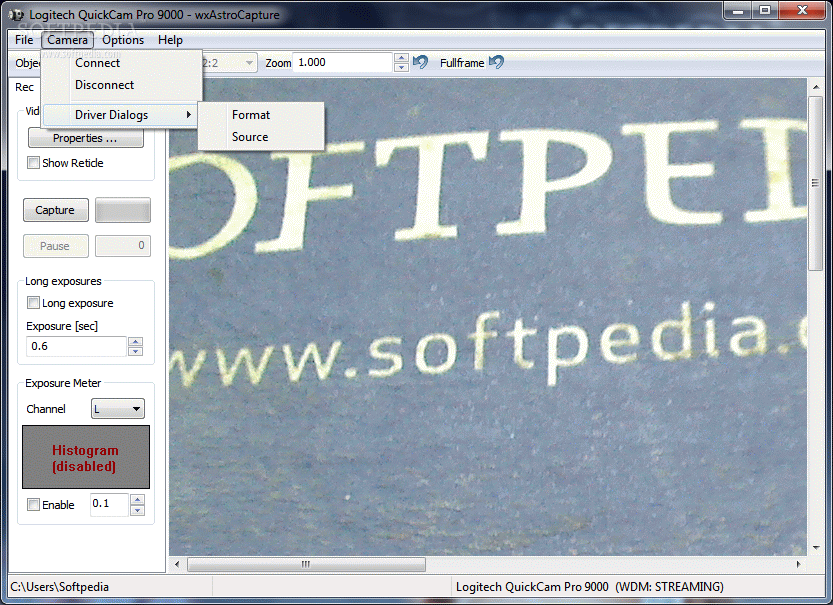Click the horizontal scrollbar left arrow
The image size is (833, 605).
pos(177,564)
